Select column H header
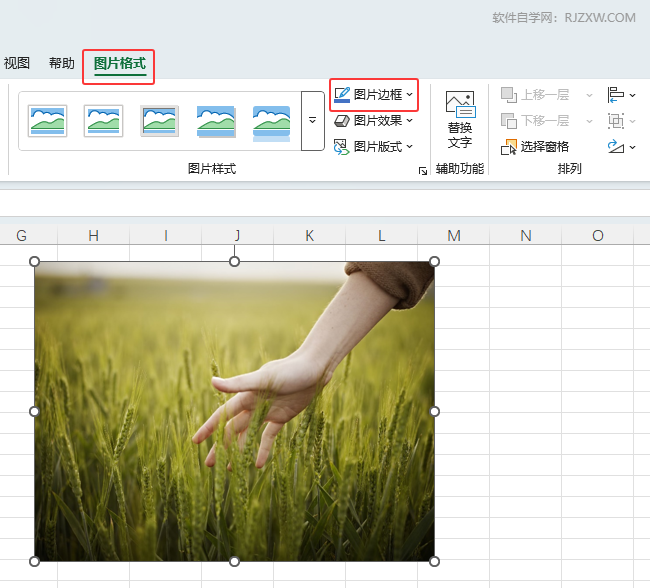Image resolution: width=650 pixels, height=588 pixels. [93, 236]
